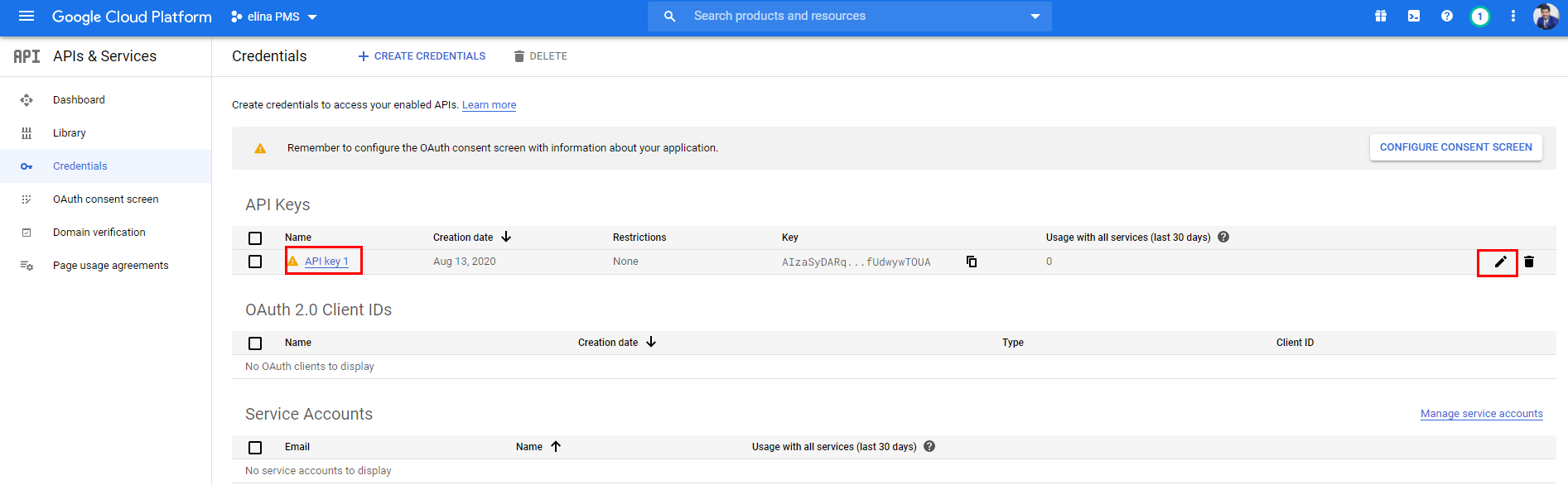Copy the API key with the copy icon
This screenshot has width=1568, height=485.
pyautogui.click(x=972, y=262)
